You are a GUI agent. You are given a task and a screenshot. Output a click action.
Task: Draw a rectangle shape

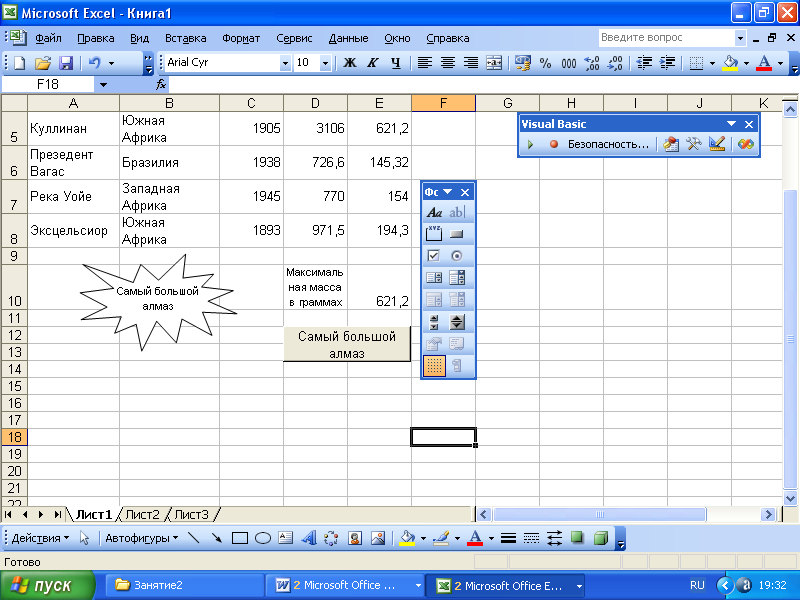239,538
